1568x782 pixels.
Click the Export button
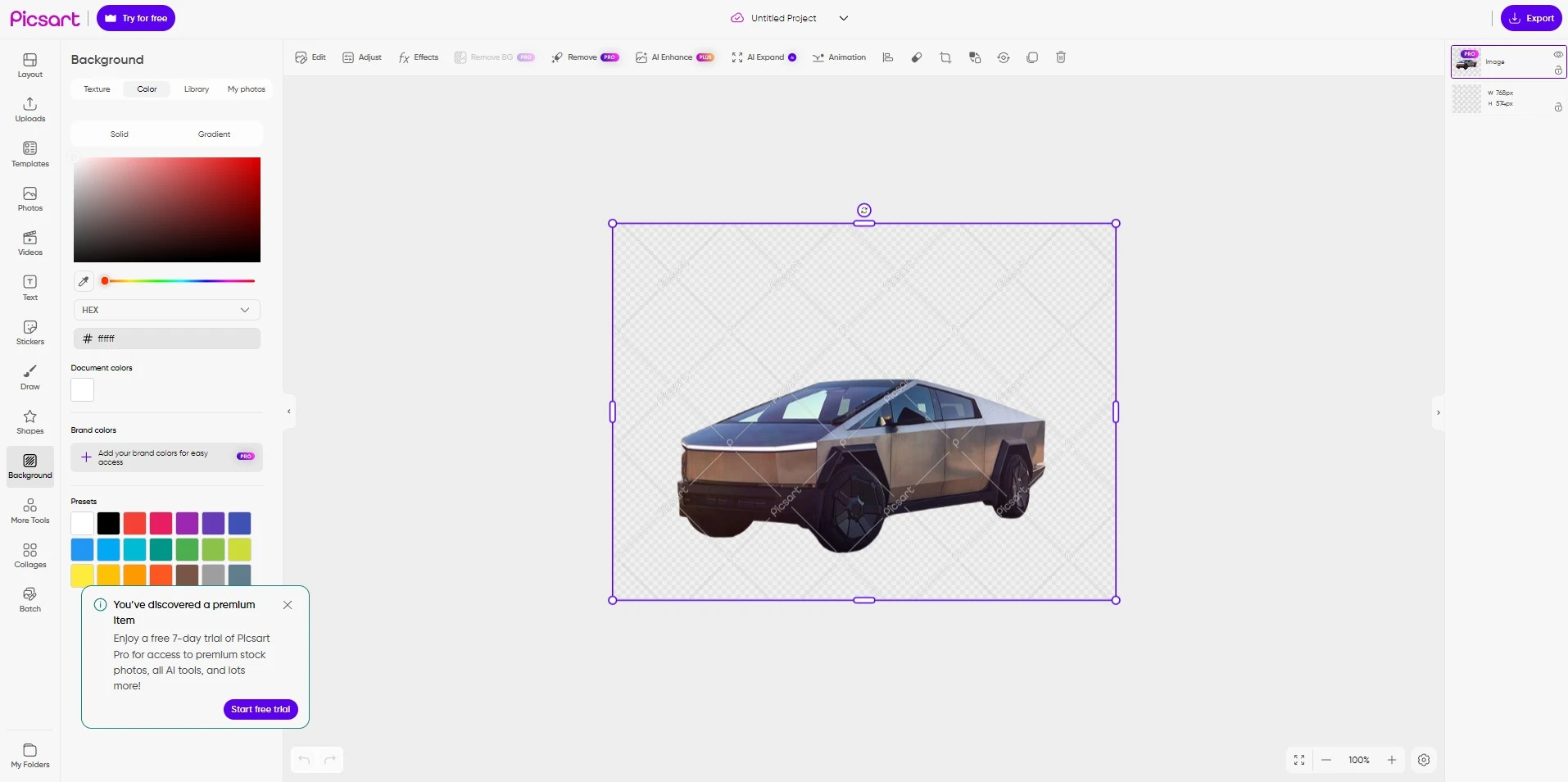click(x=1531, y=18)
